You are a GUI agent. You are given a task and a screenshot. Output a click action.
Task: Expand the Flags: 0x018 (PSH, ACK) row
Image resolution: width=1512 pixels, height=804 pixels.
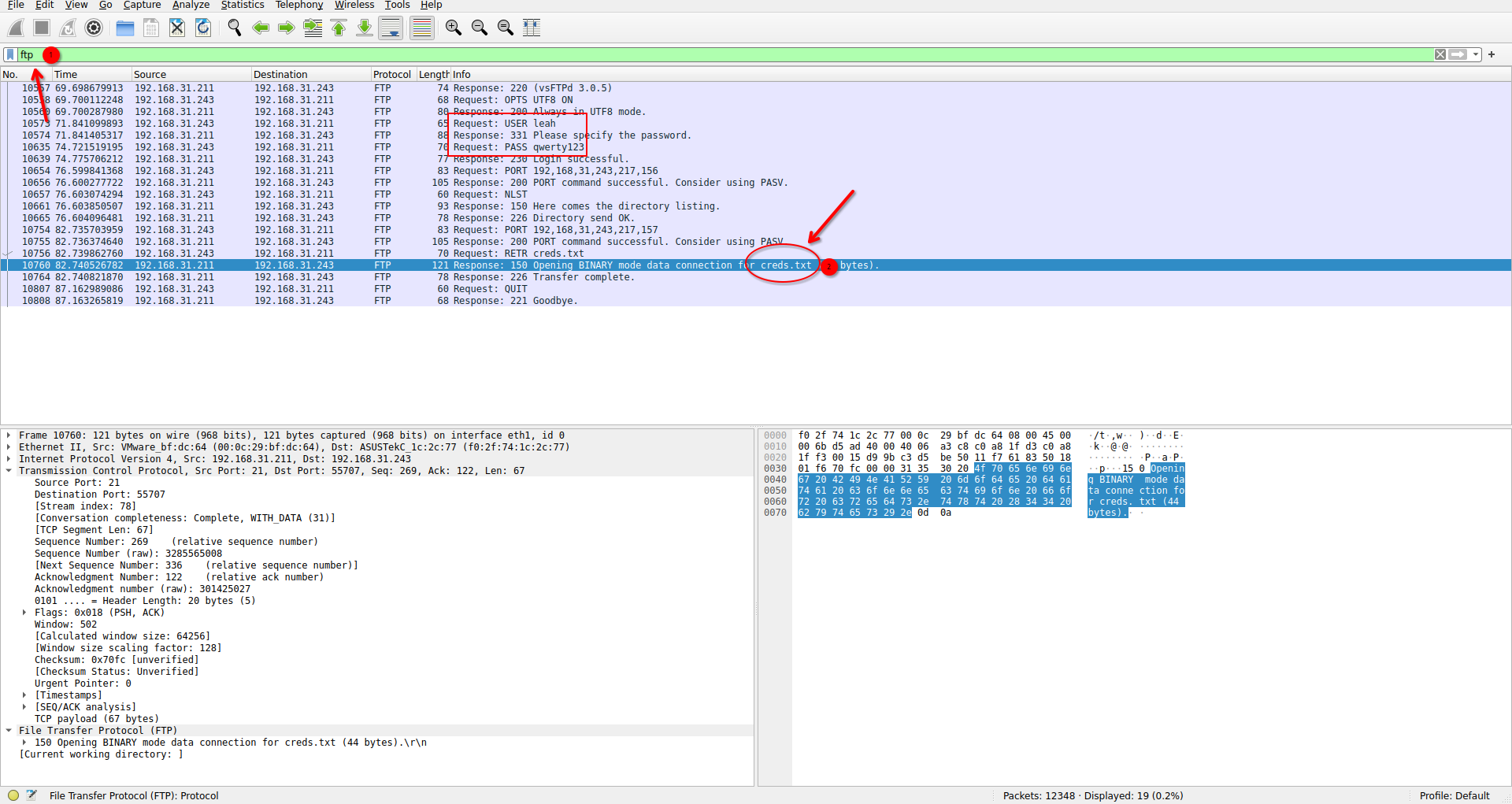pos(24,613)
